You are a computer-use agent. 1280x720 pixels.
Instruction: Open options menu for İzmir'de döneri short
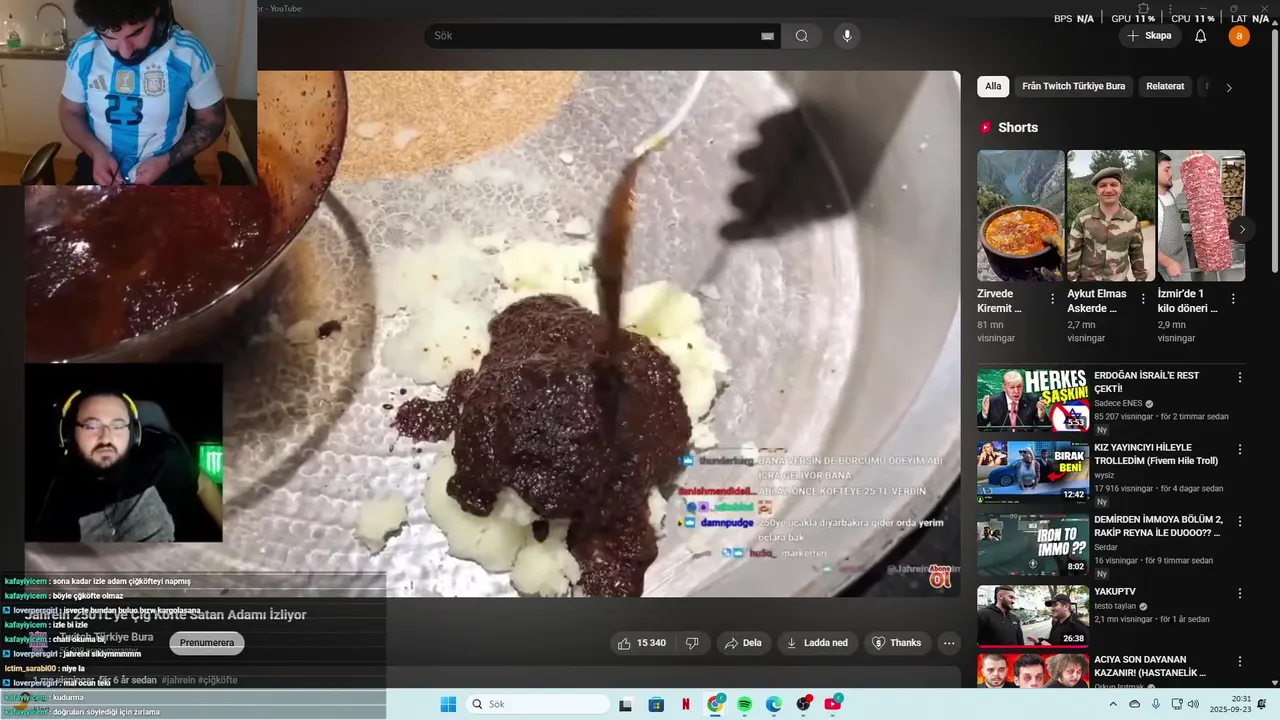1232,299
